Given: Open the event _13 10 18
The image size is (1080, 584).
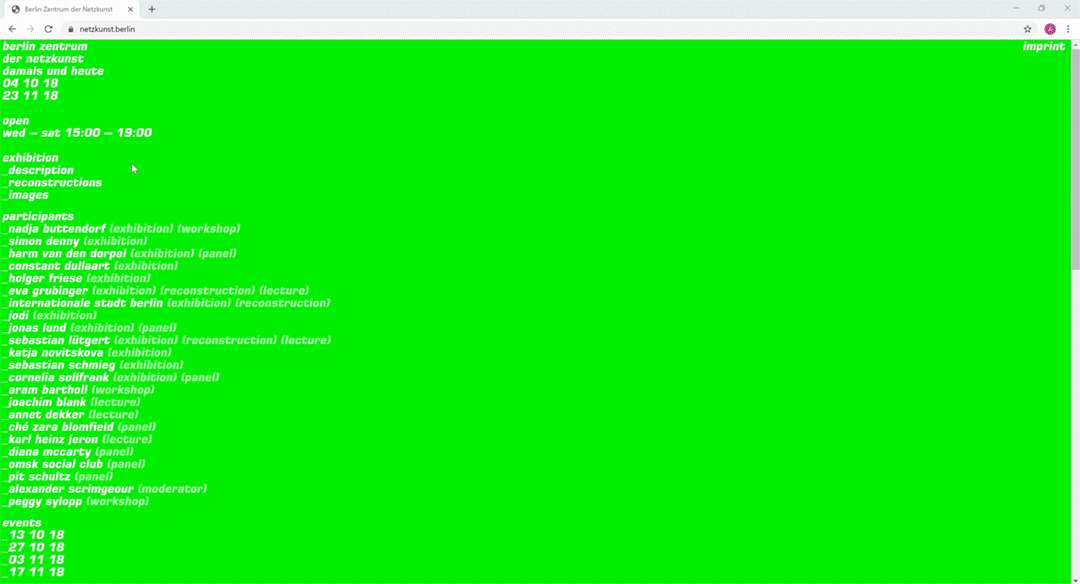Looking at the screenshot, I should [x=34, y=535].
